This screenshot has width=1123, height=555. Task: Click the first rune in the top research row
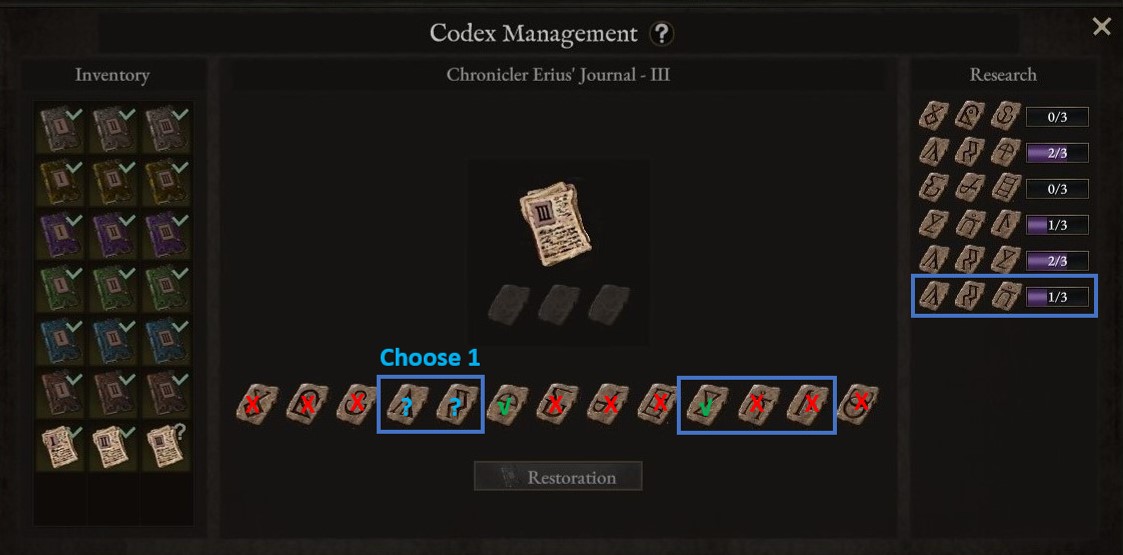tap(934, 116)
